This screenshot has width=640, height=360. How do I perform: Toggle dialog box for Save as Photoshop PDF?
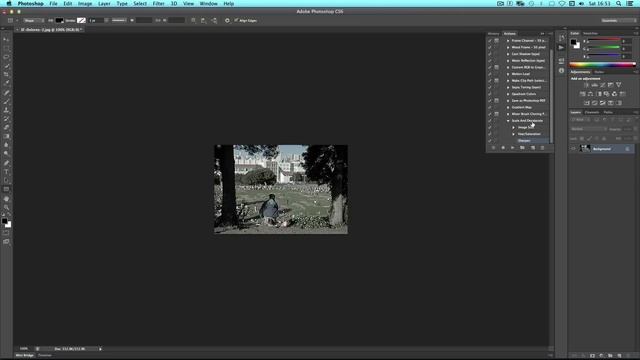coord(496,100)
